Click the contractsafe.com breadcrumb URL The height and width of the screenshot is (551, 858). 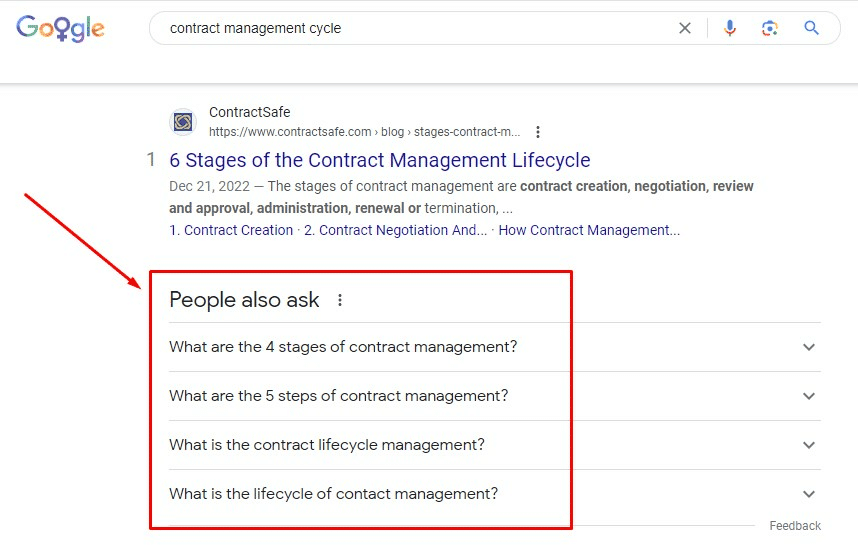coord(364,132)
